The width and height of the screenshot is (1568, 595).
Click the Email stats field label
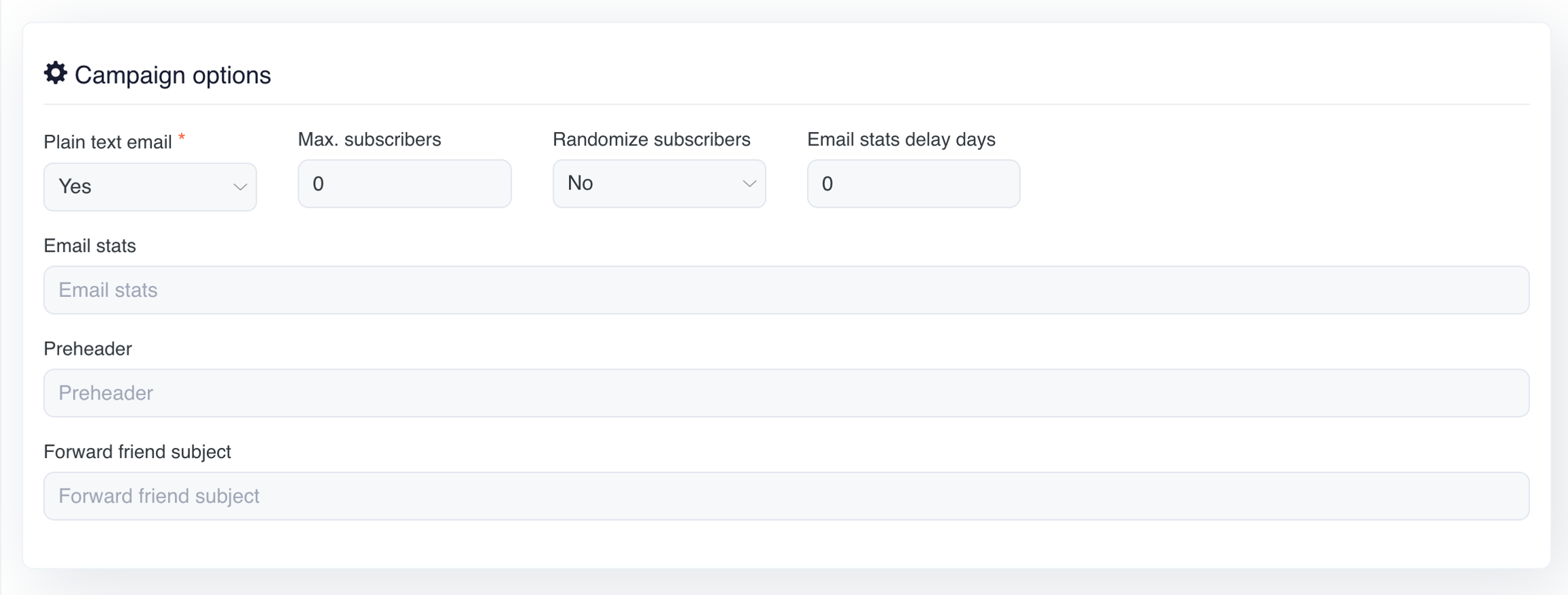[x=90, y=246]
